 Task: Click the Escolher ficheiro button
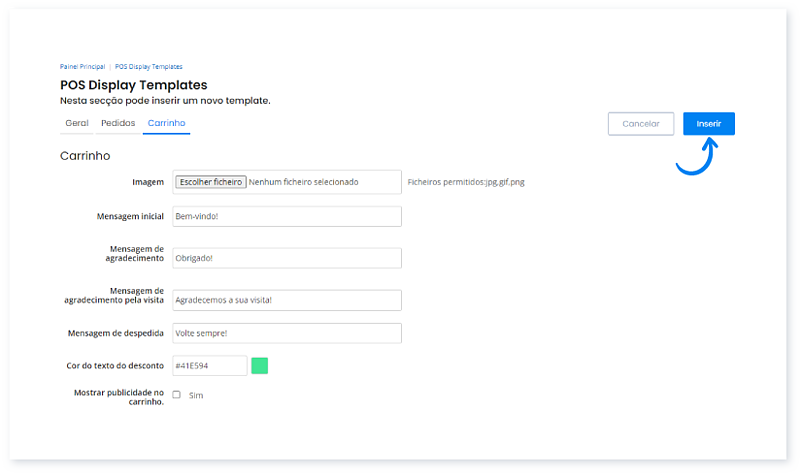coord(211,182)
